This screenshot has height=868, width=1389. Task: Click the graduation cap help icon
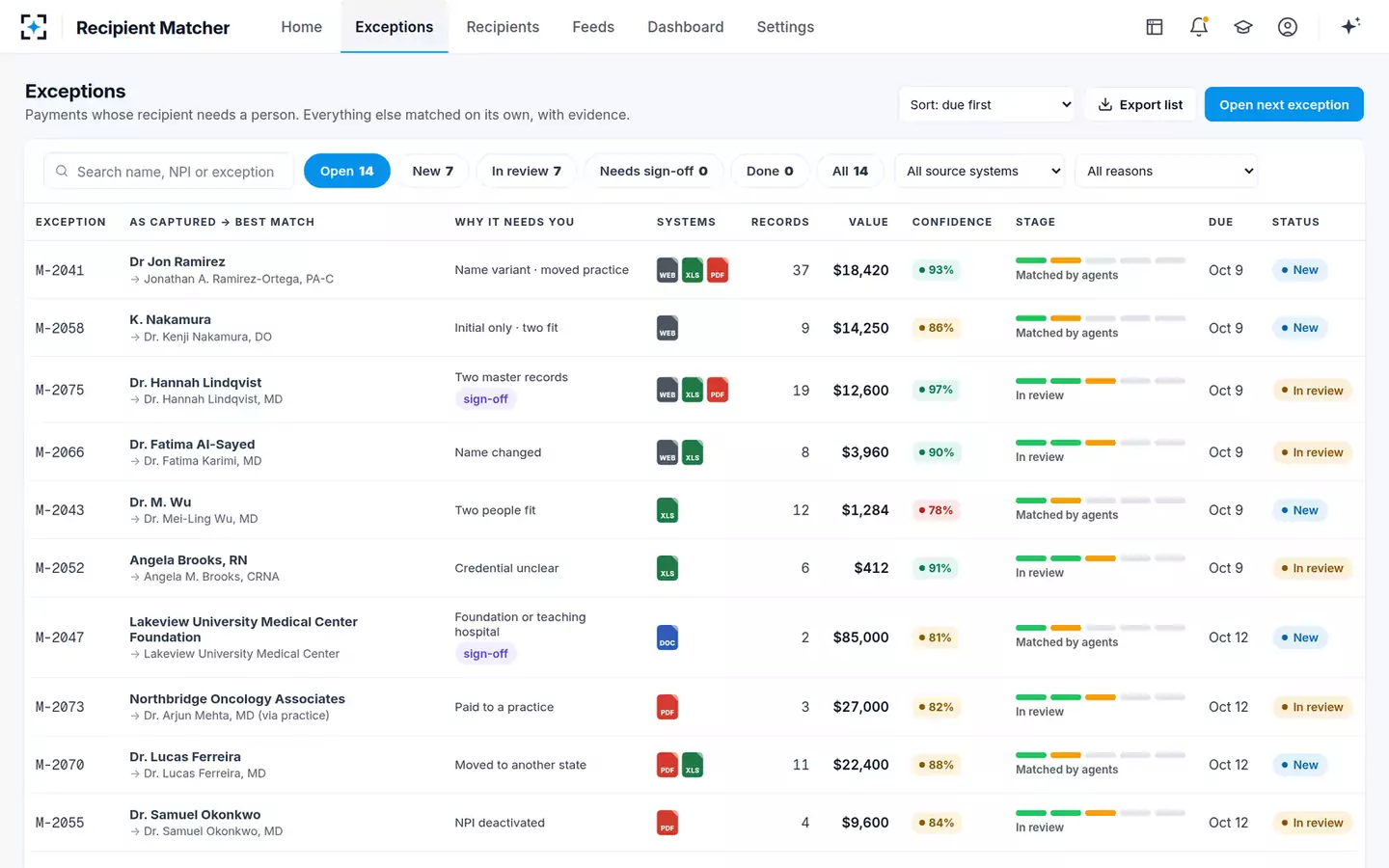pyautogui.click(x=1243, y=27)
